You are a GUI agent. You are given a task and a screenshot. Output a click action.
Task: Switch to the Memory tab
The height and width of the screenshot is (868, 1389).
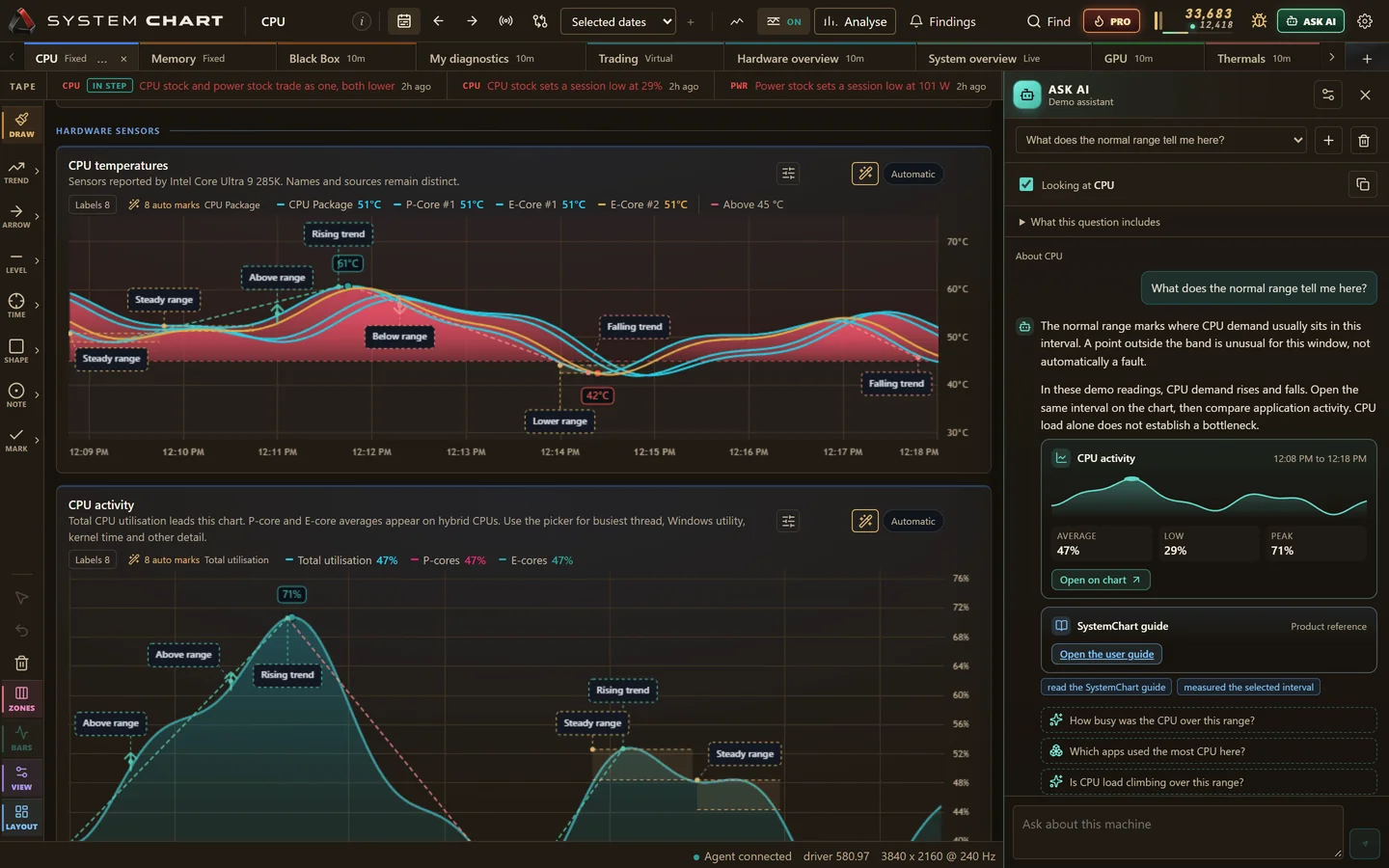click(206, 58)
